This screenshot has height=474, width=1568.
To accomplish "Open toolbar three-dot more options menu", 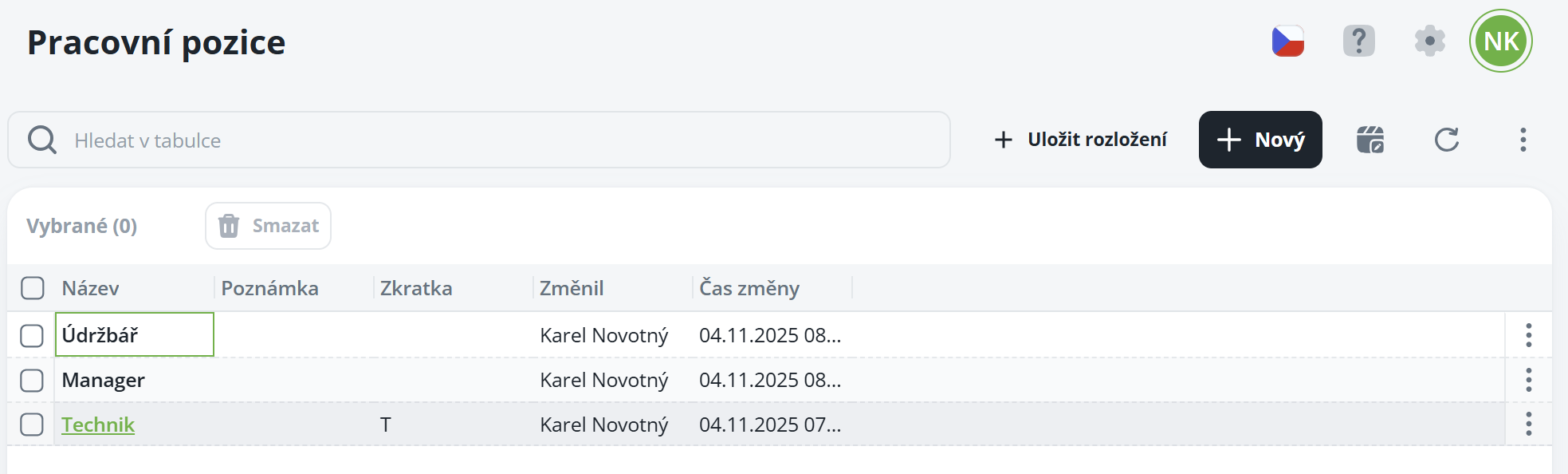I will point(1523,140).
